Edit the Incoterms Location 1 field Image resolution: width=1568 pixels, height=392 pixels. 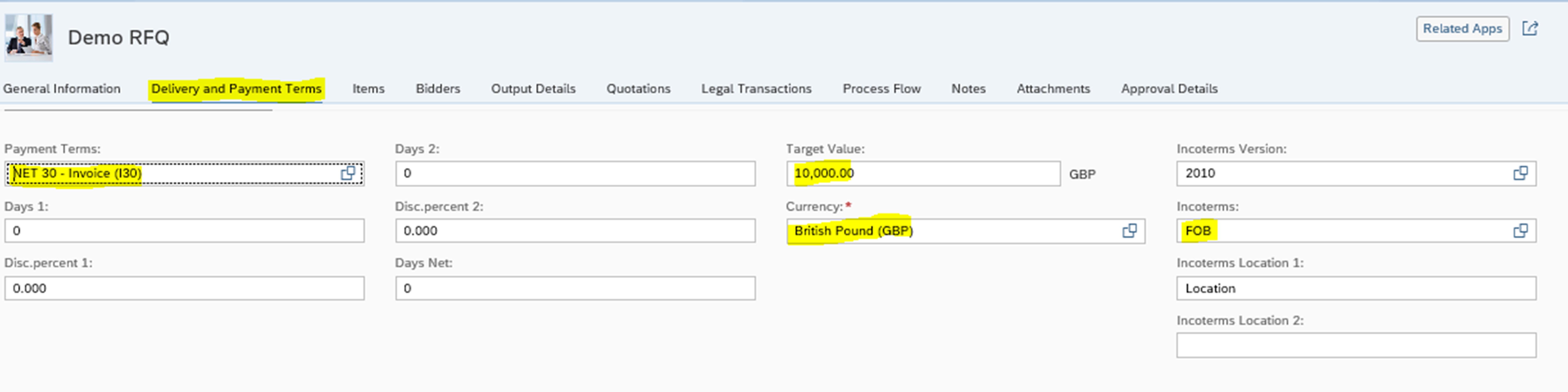[1356, 288]
